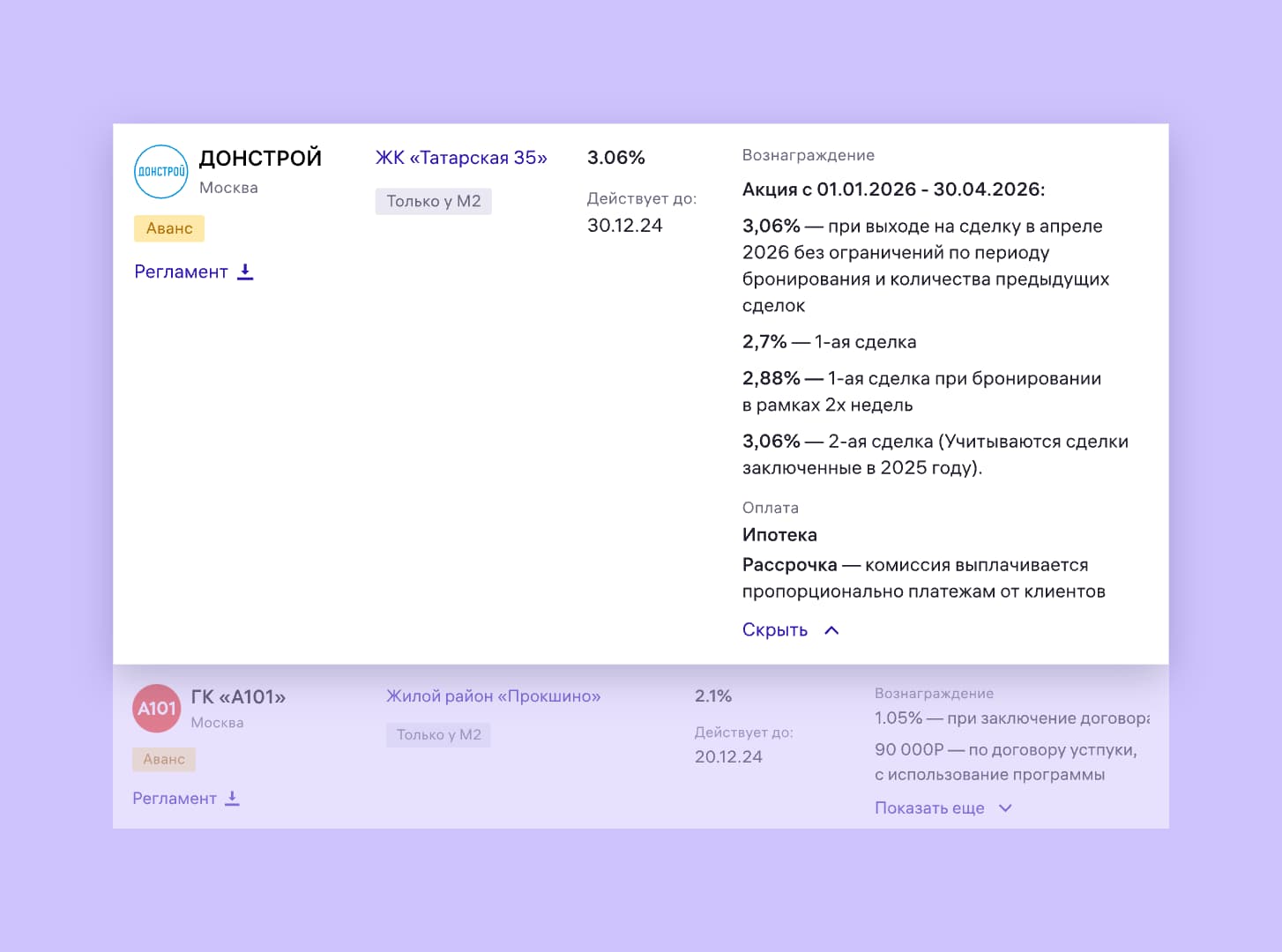Click the 1.05% reward line for А101

pos(1012,718)
